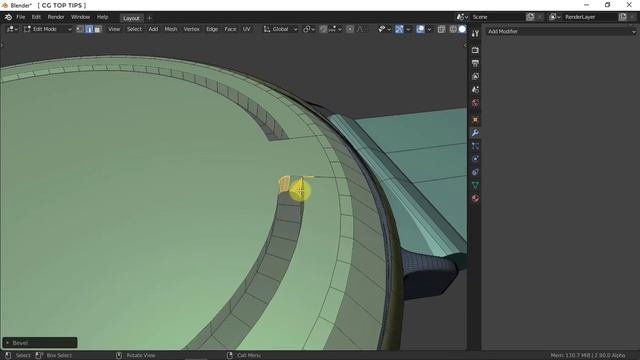The image size is (640, 360).
Task: Enable edge select mode
Action: point(89,29)
